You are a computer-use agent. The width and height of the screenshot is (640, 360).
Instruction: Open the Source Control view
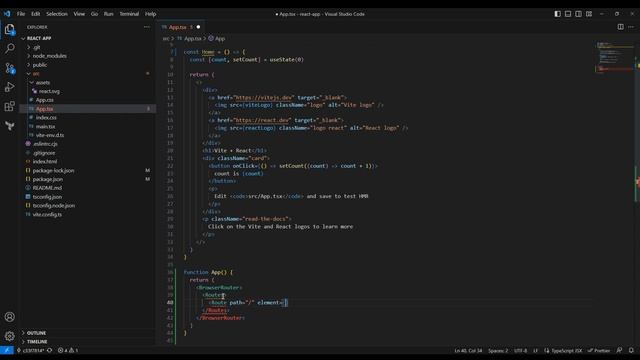(10, 68)
